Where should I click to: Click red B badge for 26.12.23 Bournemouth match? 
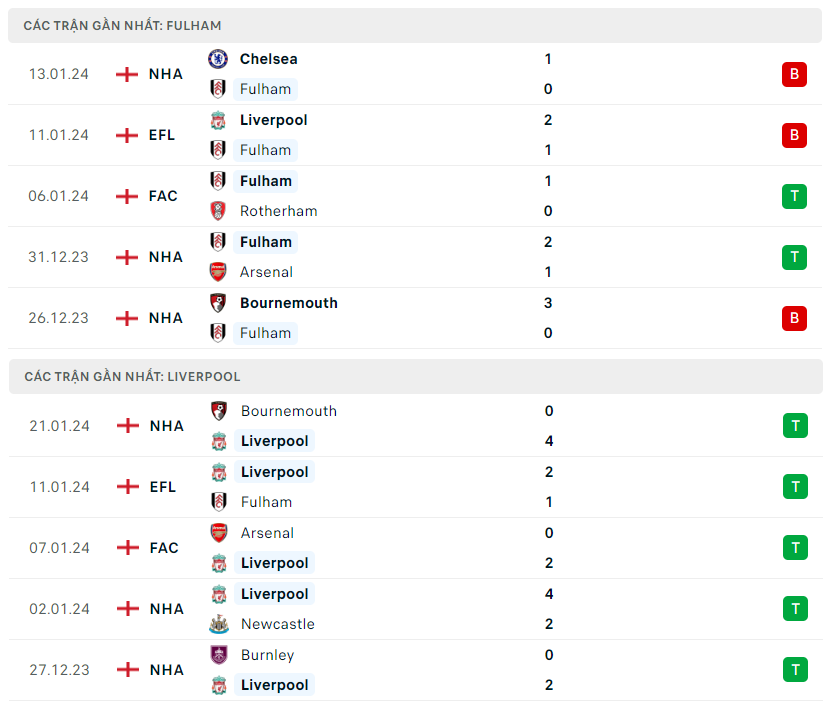[794, 318]
